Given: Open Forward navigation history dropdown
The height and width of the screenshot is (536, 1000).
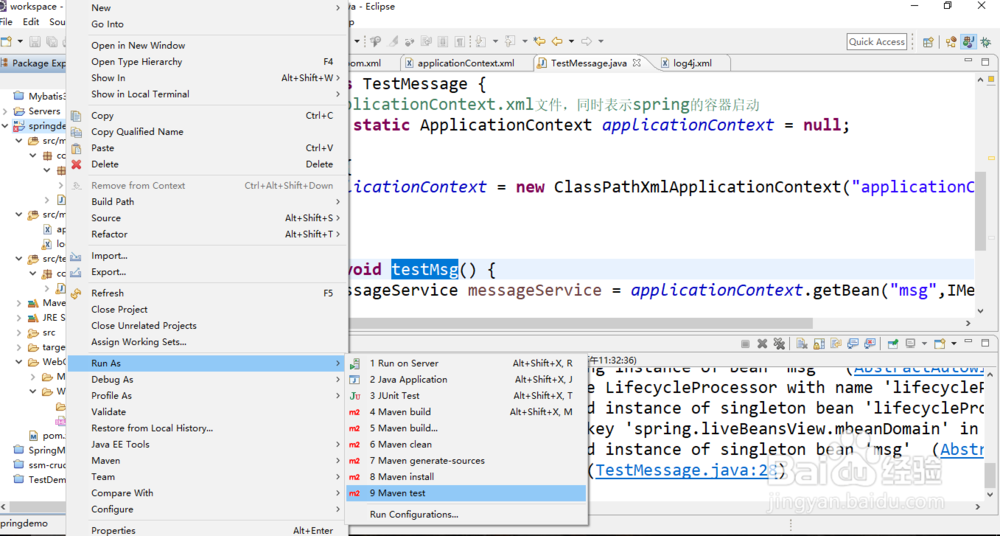Looking at the screenshot, I should point(601,41).
